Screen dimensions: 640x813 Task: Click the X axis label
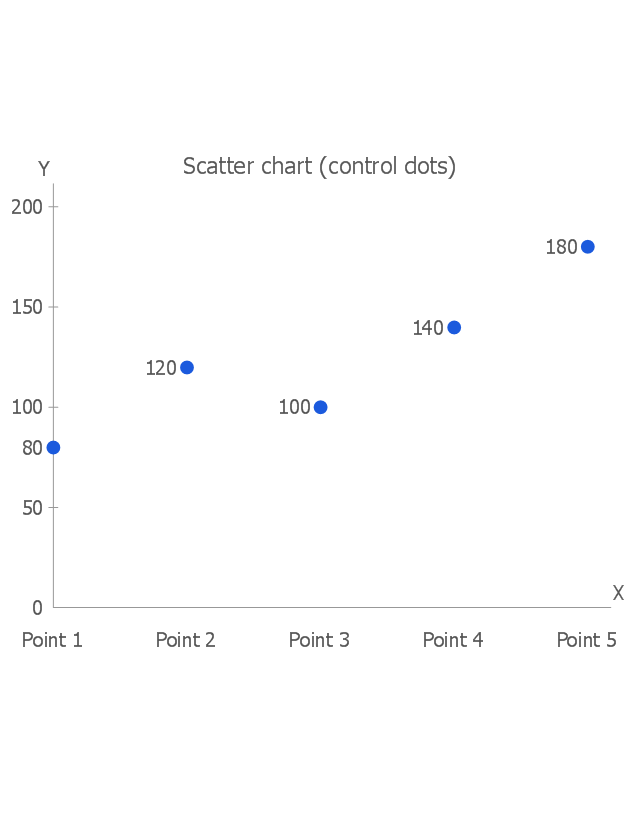(x=618, y=593)
